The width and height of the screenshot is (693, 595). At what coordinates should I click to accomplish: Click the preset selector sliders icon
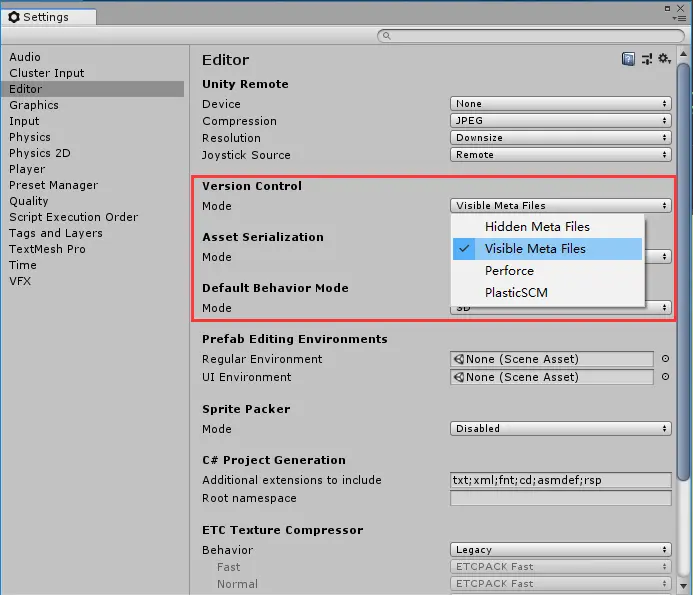[647, 59]
